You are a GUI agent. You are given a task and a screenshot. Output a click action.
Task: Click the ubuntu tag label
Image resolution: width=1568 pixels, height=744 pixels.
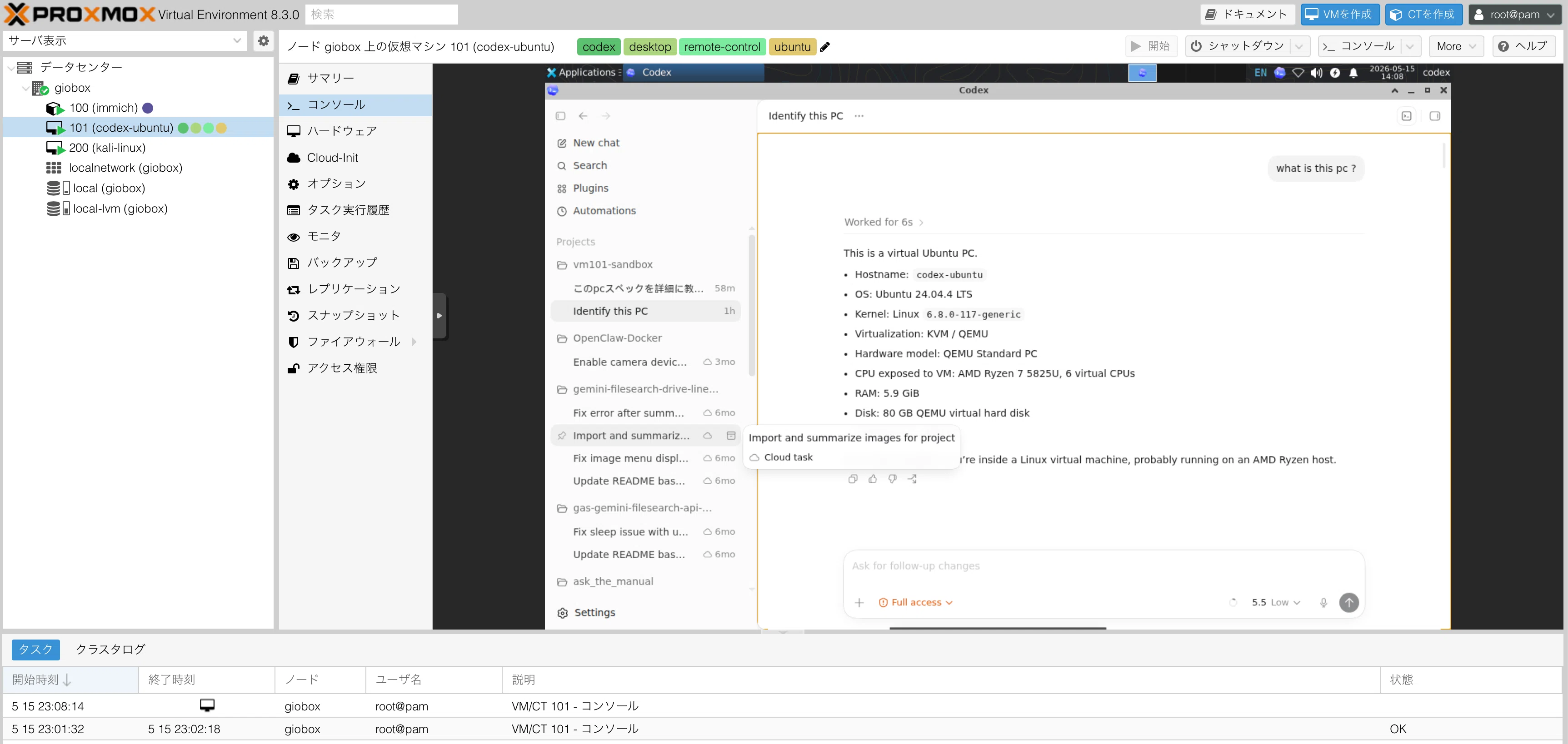click(792, 47)
